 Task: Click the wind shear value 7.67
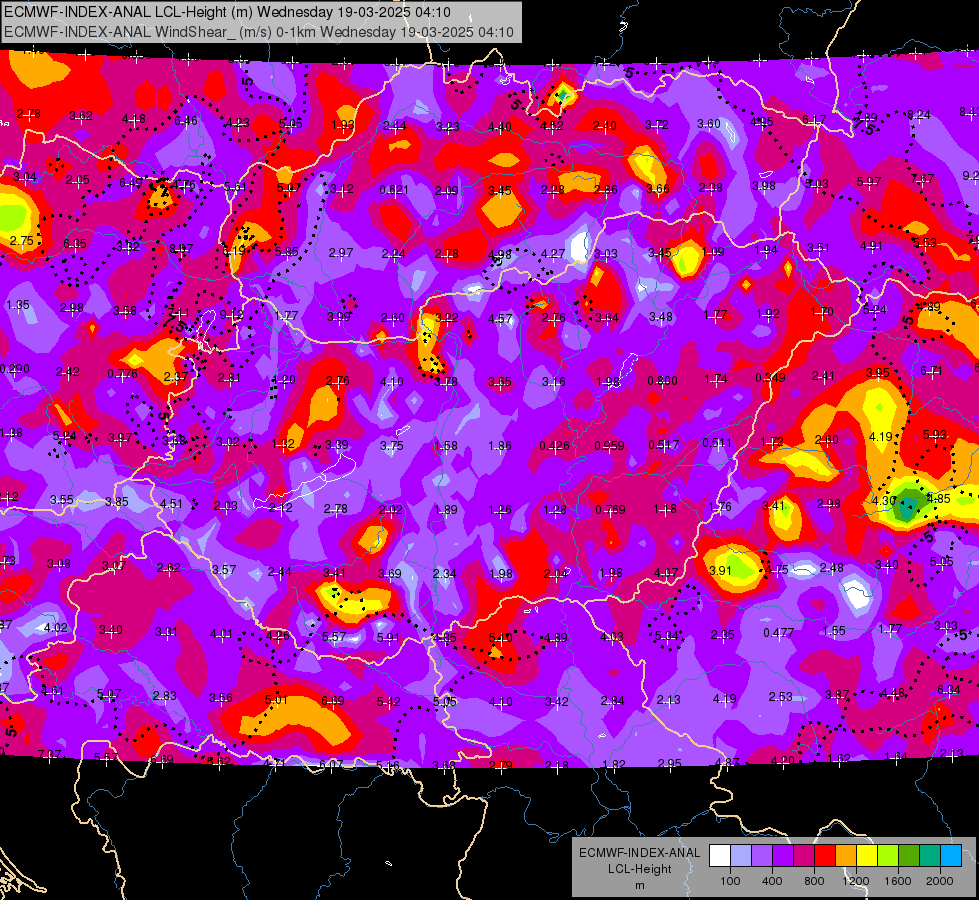tap(922, 179)
